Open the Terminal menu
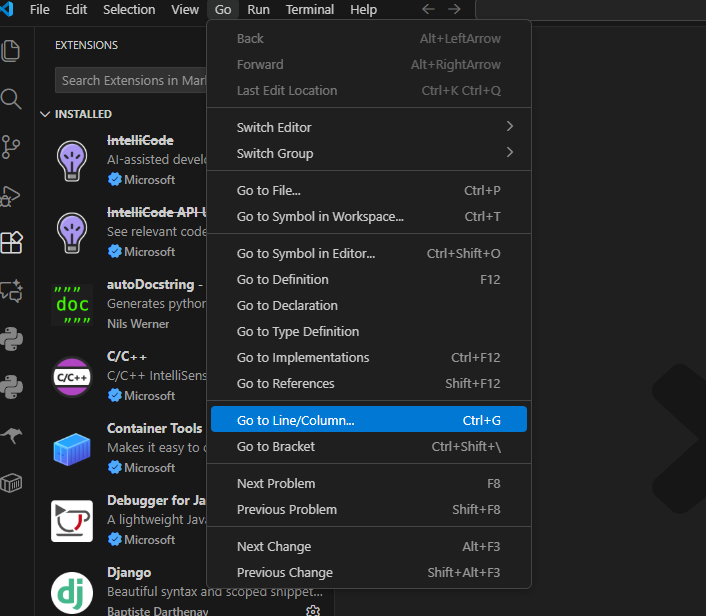Viewport: 706px width, 616px height. coord(310,9)
